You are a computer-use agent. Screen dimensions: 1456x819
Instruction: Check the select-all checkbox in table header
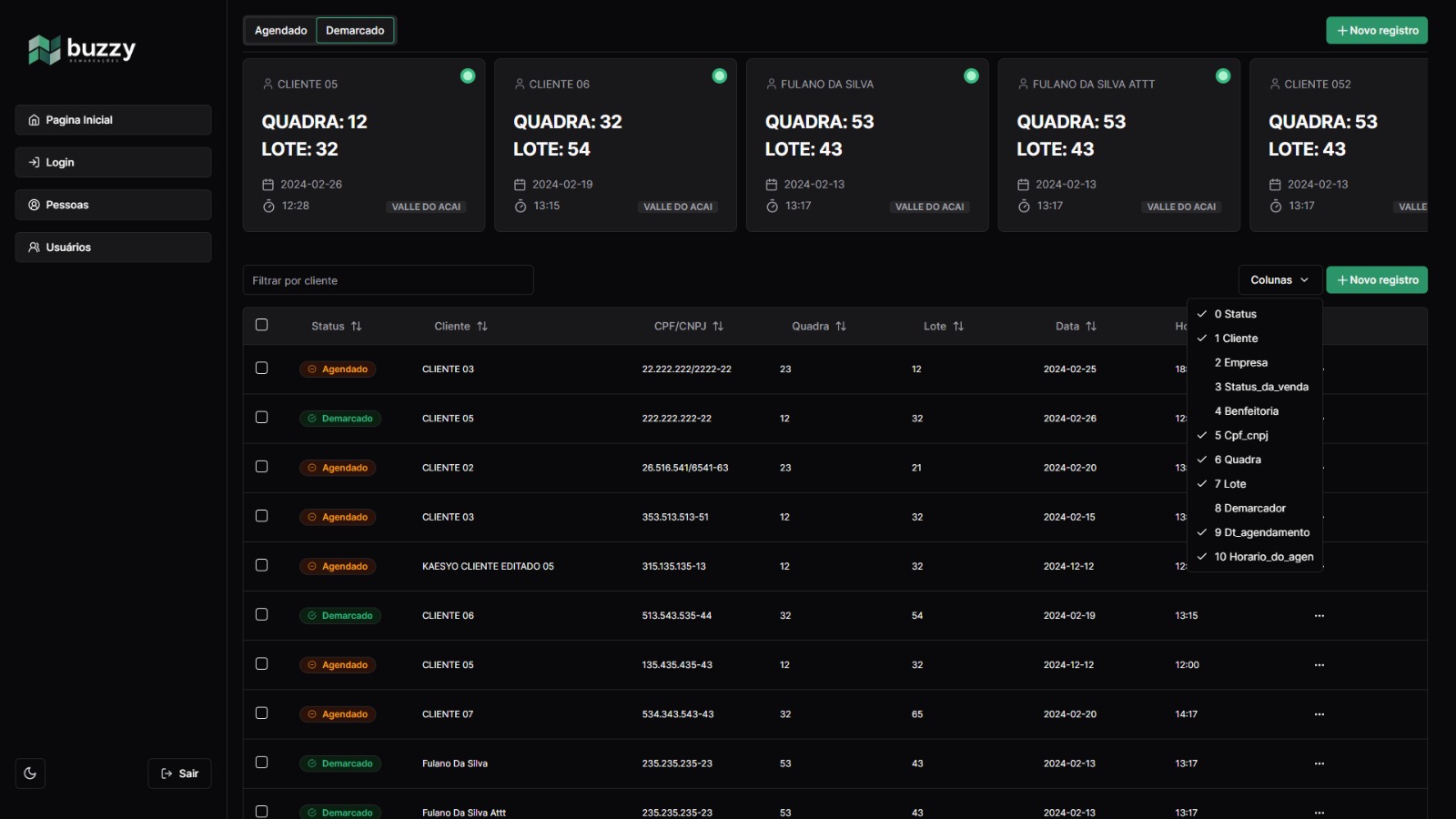262,325
